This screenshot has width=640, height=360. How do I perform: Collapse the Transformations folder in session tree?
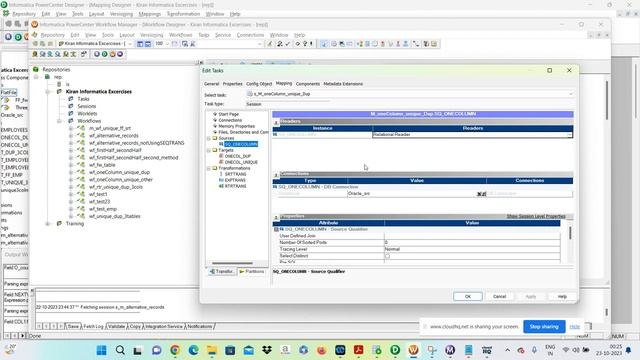[x=209, y=168]
